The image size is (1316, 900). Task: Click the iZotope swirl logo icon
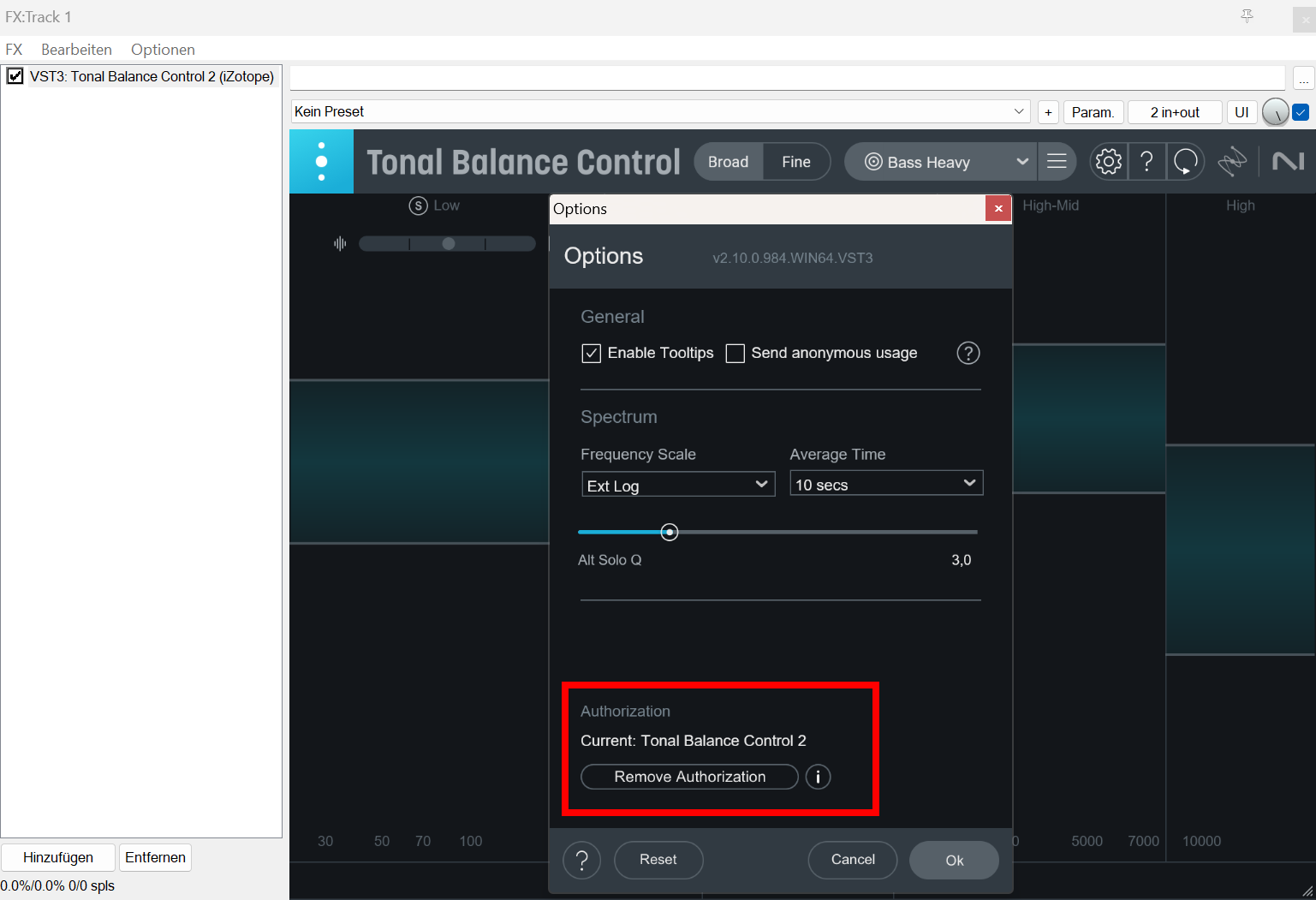tap(1232, 161)
